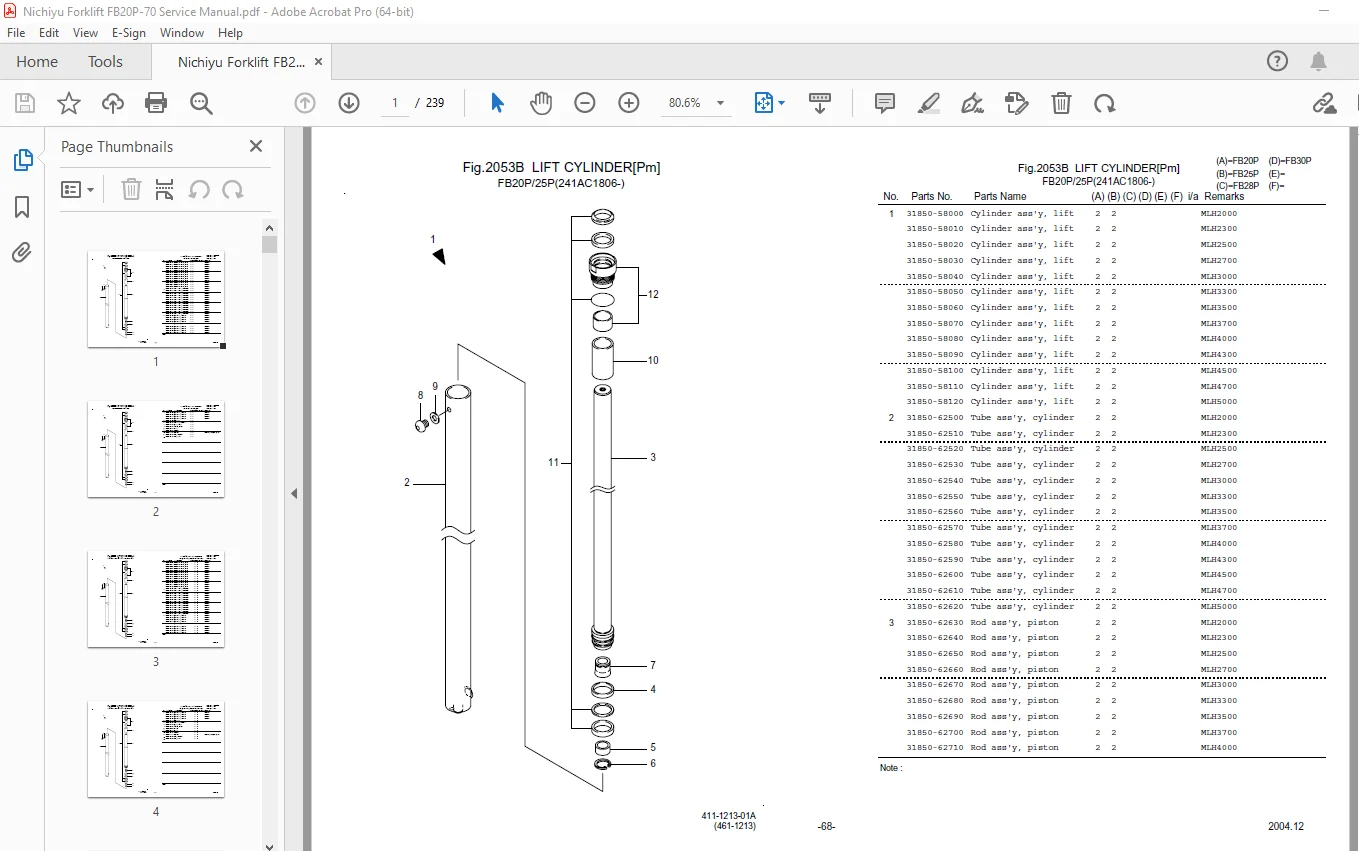This screenshot has height=851, width=1359.
Task: Toggle the Page Thumbnails sidebar icon
Action: 22,160
